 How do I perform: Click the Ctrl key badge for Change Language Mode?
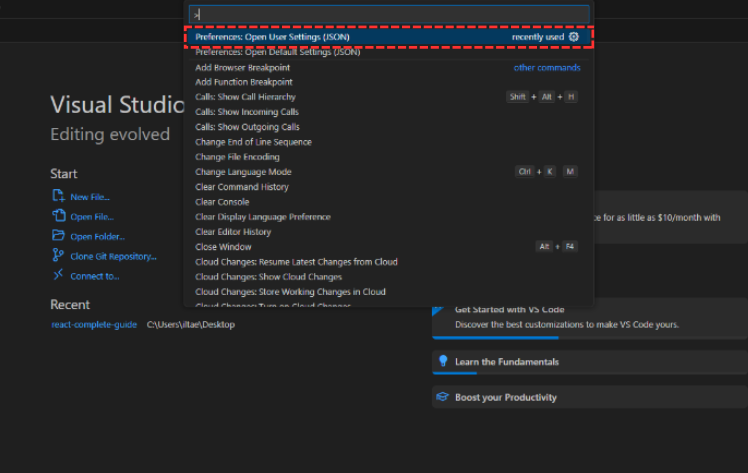(525, 172)
